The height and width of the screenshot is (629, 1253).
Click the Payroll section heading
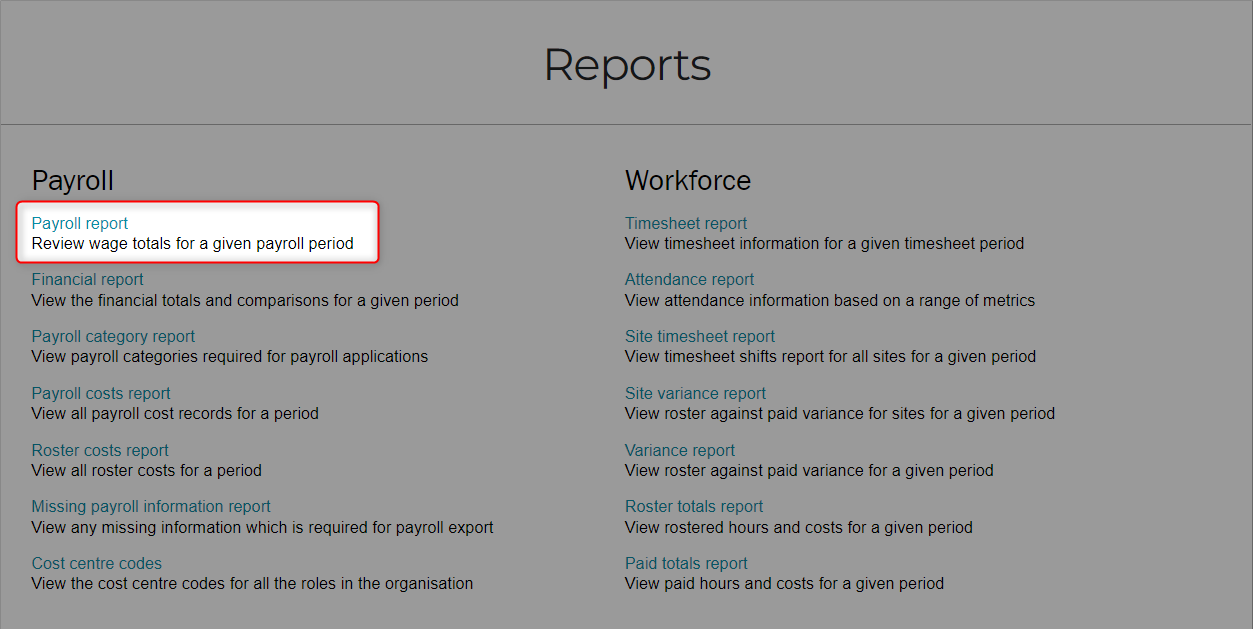pyautogui.click(x=73, y=181)
